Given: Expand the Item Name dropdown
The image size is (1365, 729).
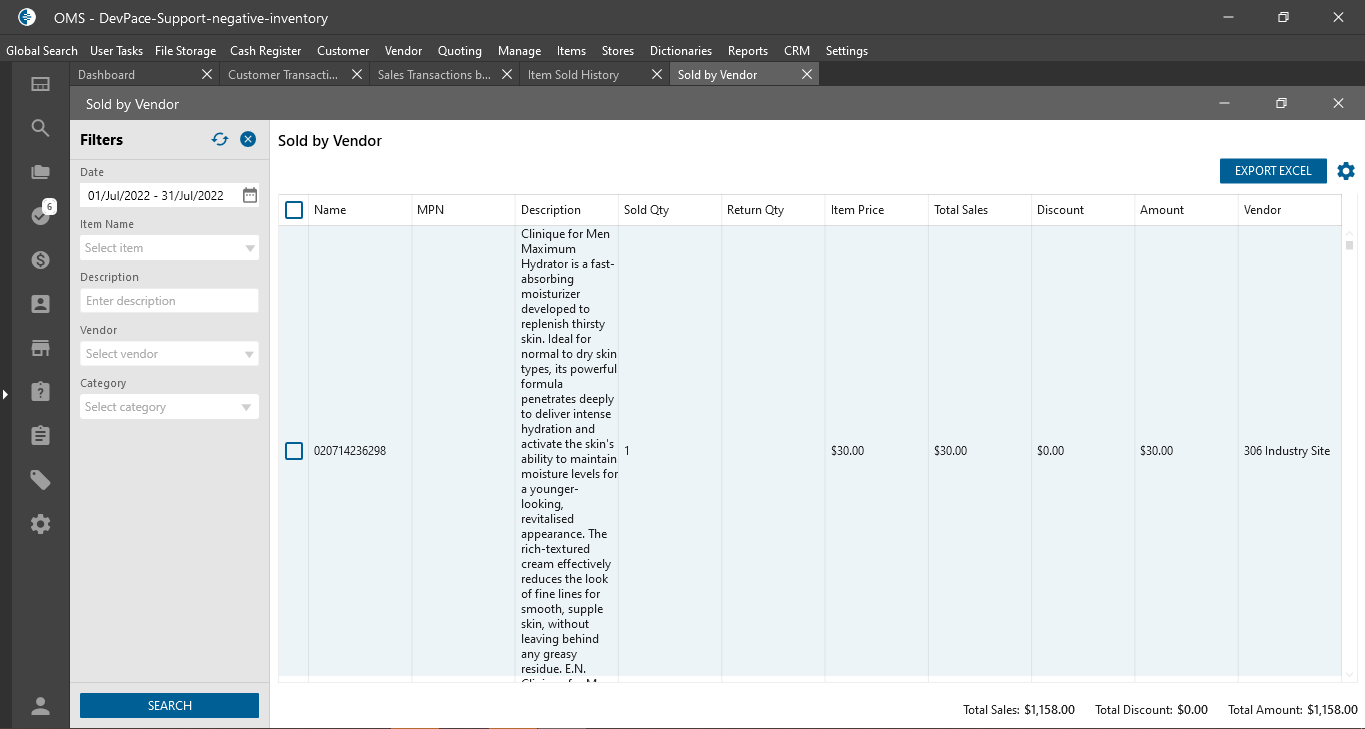Looking at the screenshot, I should click(x=250, y=248).
